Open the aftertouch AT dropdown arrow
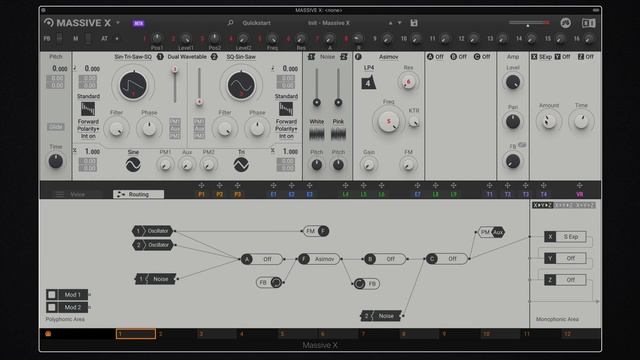 click(117, 39)
